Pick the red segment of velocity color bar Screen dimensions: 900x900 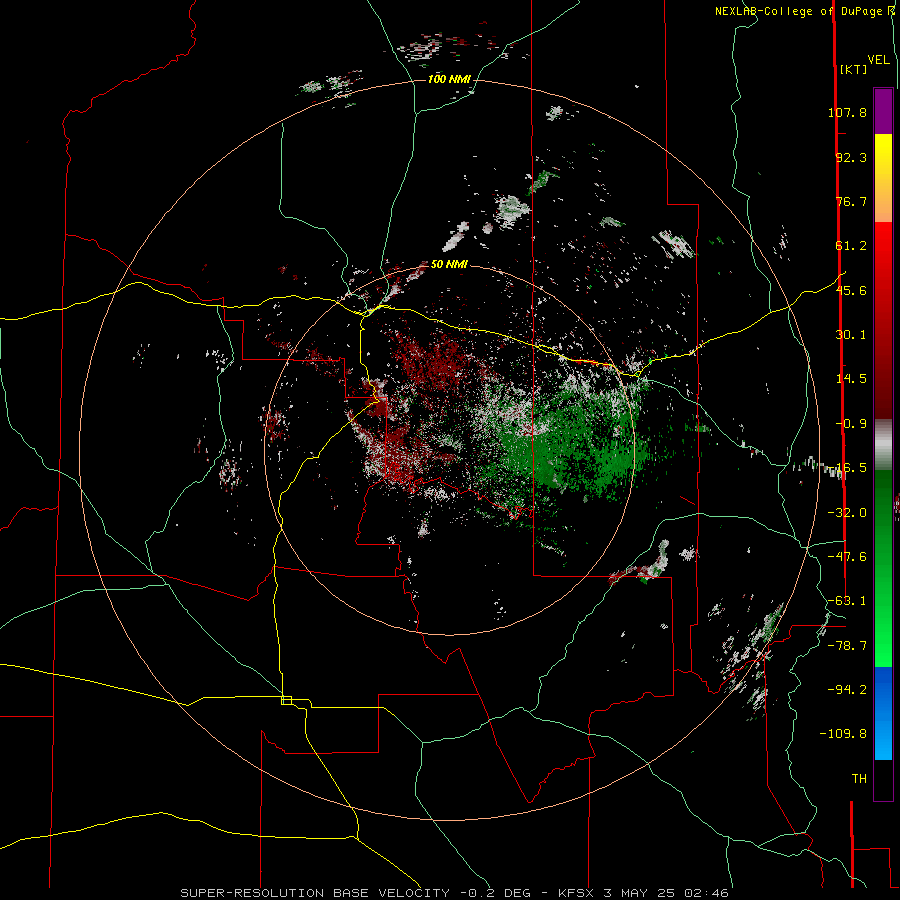pyautogui.click(x=883, y=320)
